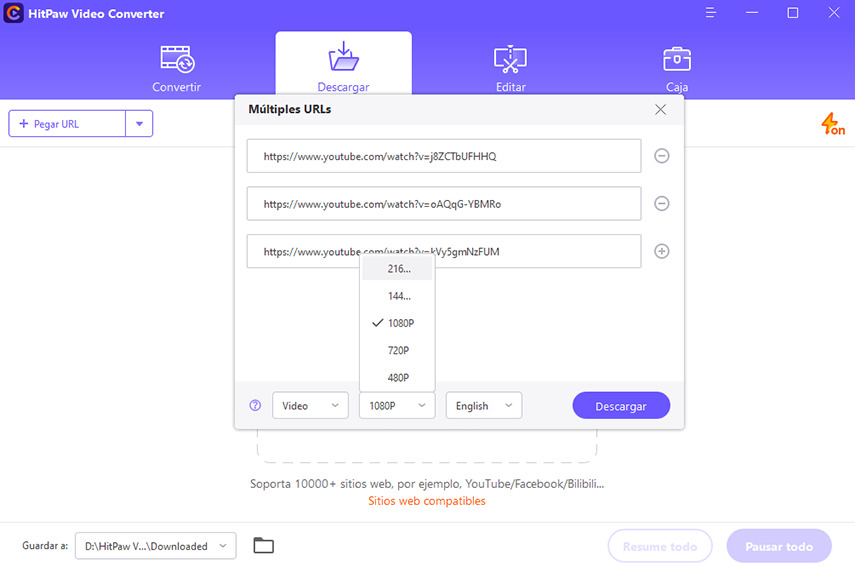
Task: Open the English language dropdown
Action: pos(484,406)
